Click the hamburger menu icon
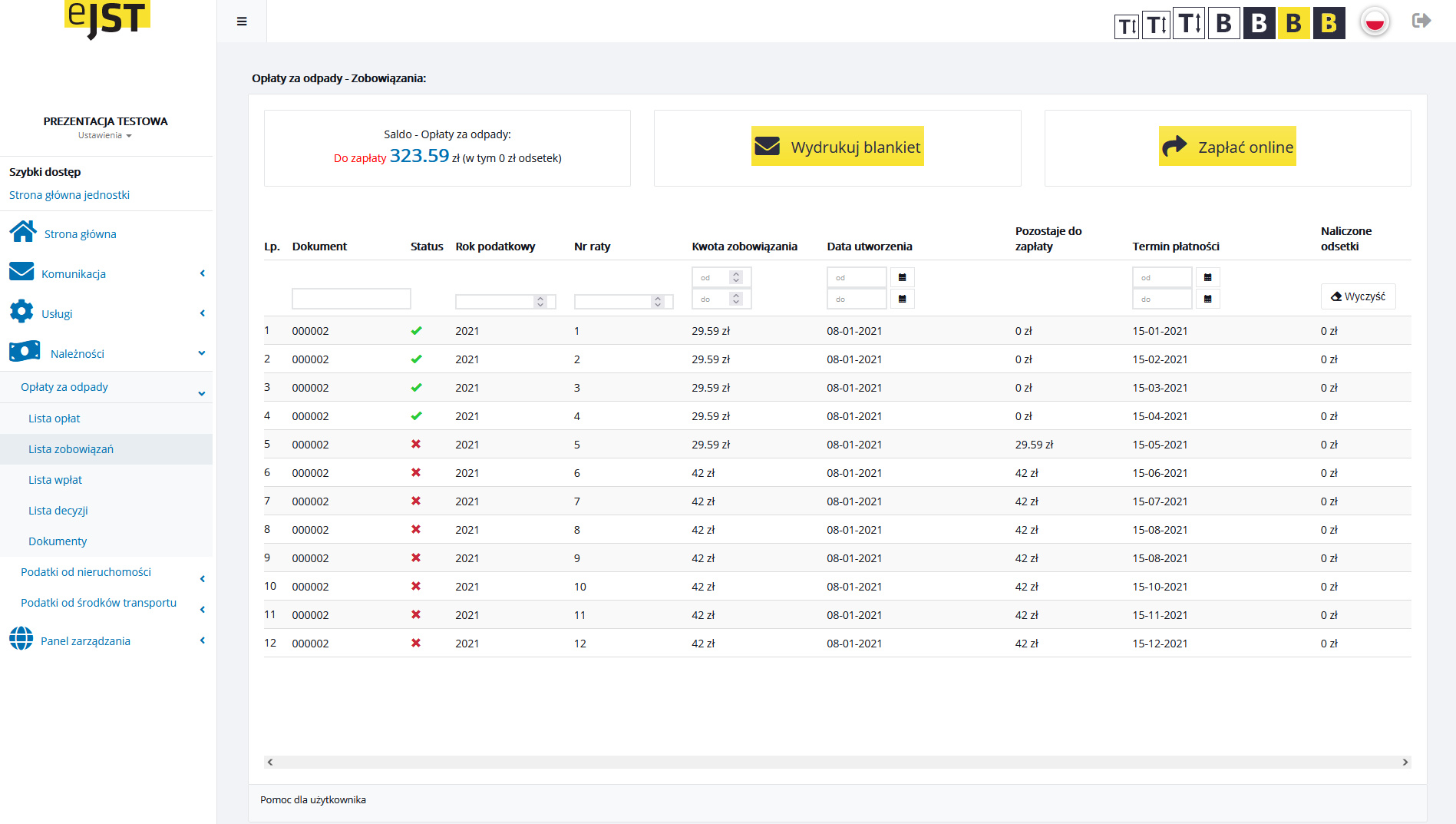This screenshot has height=824, width=1456. coord(242,22)
